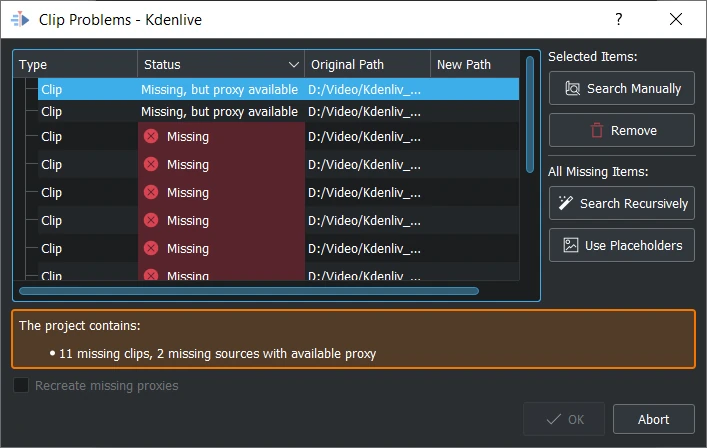
Task: Click the red error icon in first Missing row
Action: [x=151, y=136]
